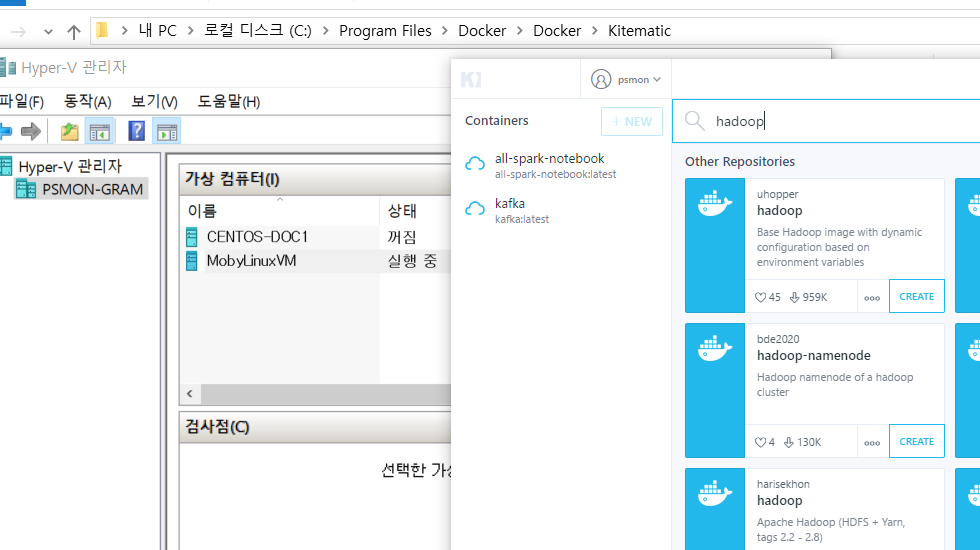
Task: Navigate up with the Explorer up arrow
Action: coord(73,31)
